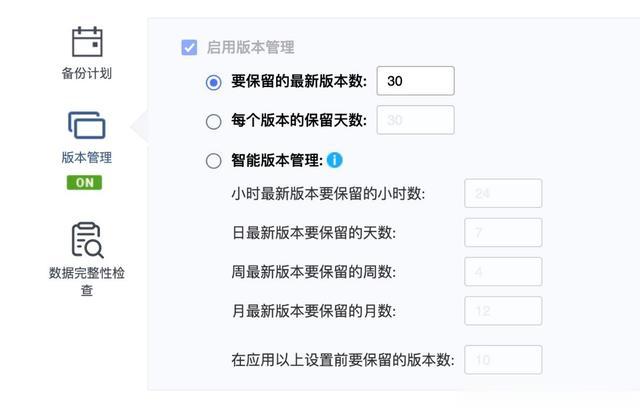Open the 备份计划 calendar icon
This screenshot has width=640, height=413.
coord(87,42)
